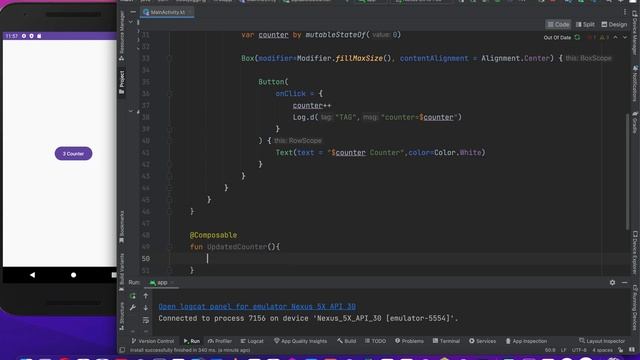Open the Services tool window

click(482, 341)
